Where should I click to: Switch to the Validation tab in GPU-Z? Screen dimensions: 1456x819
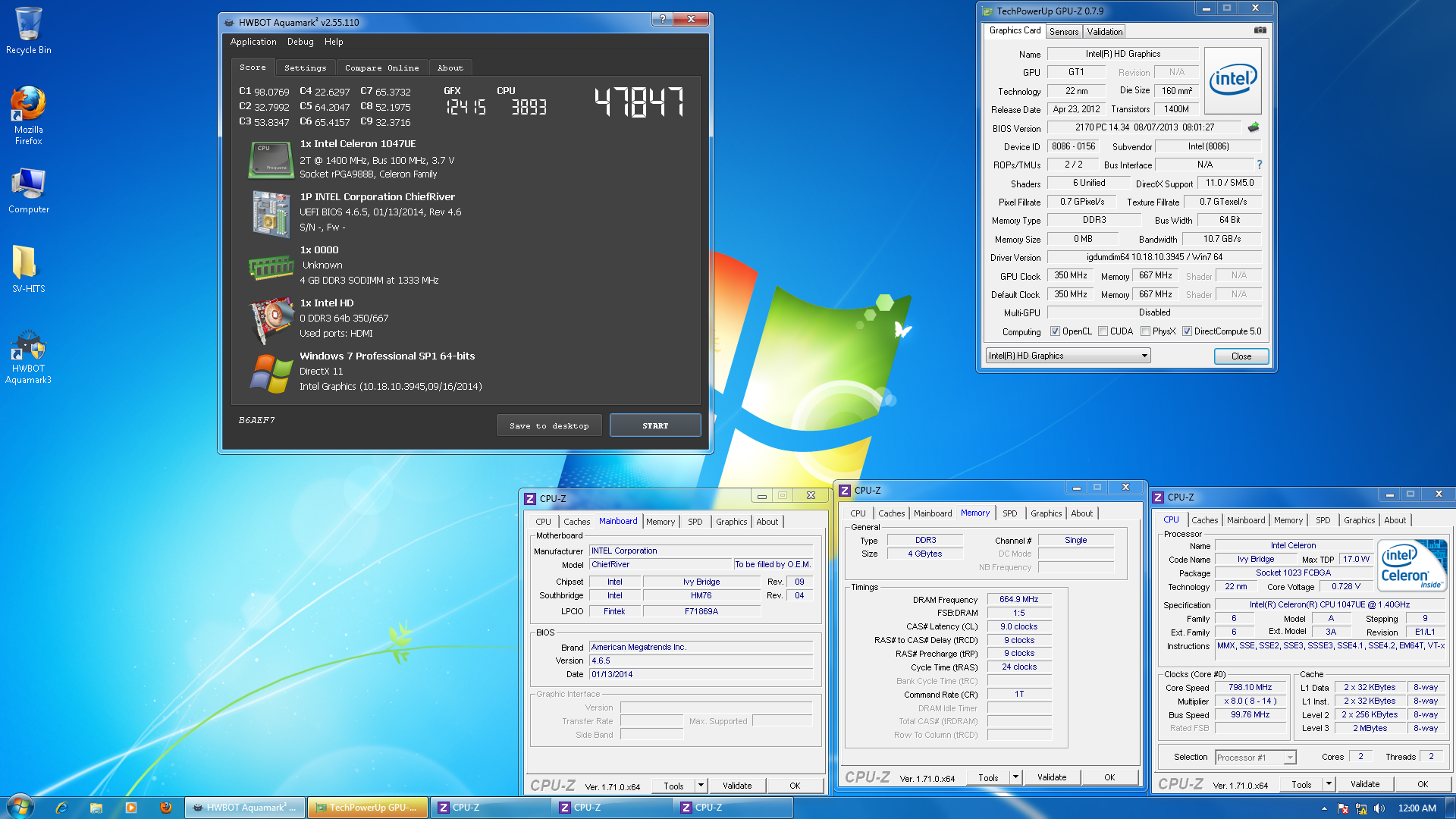tap(1104, 31)
